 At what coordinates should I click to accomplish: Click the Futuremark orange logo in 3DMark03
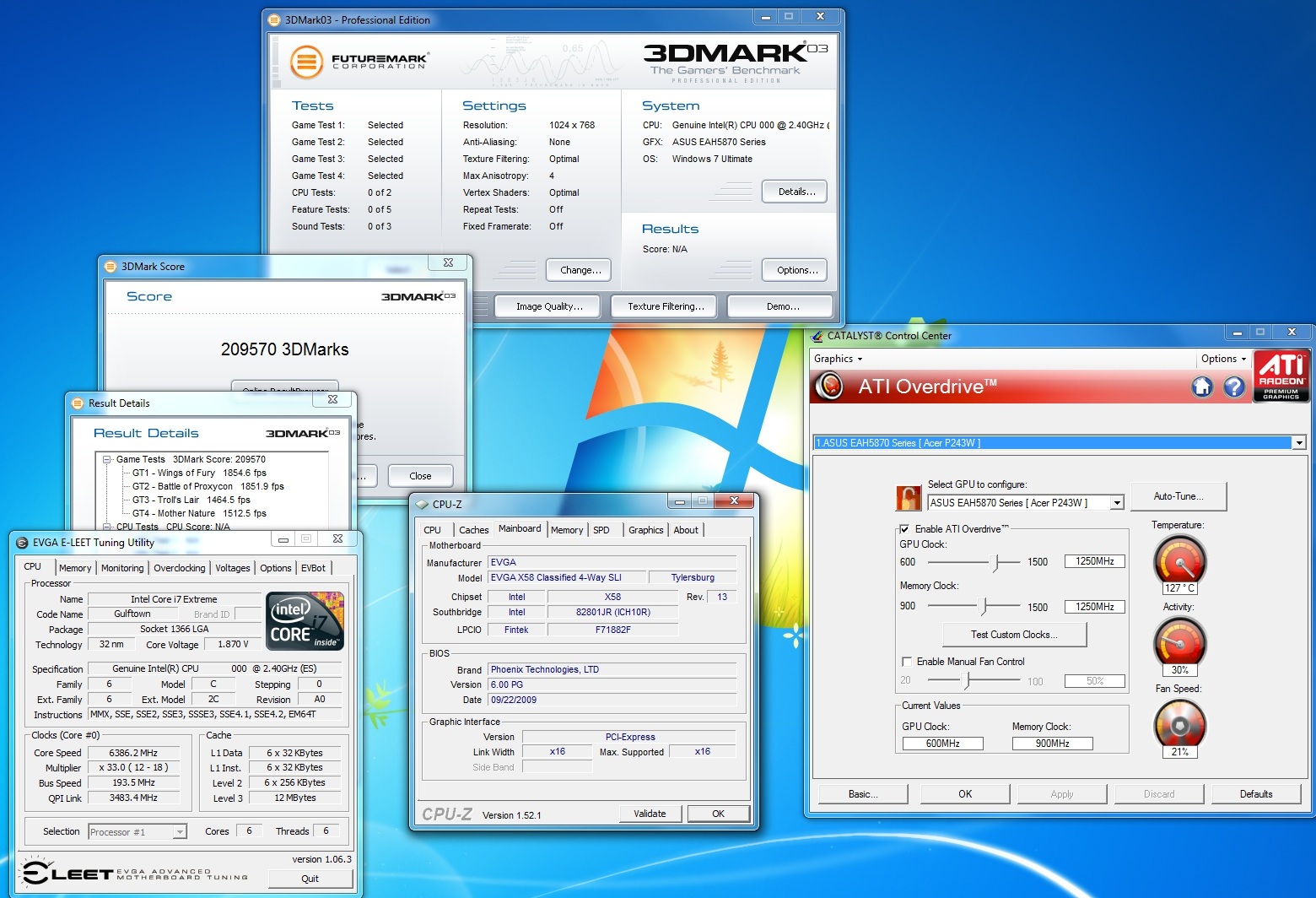click(x=306, y=62)
